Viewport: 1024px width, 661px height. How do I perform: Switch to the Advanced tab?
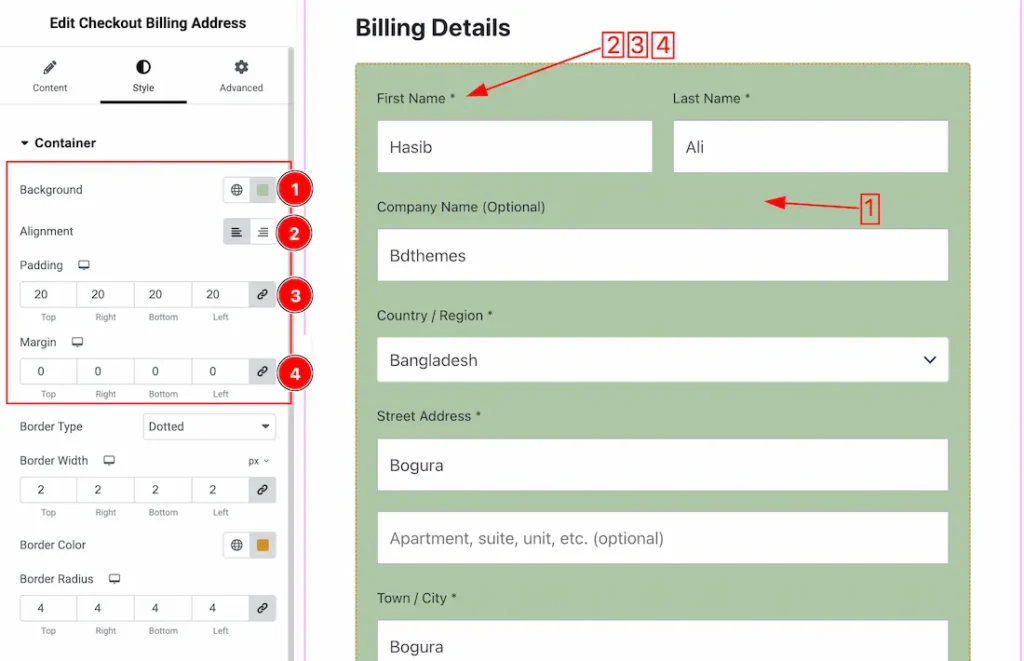tap(241, 77)
